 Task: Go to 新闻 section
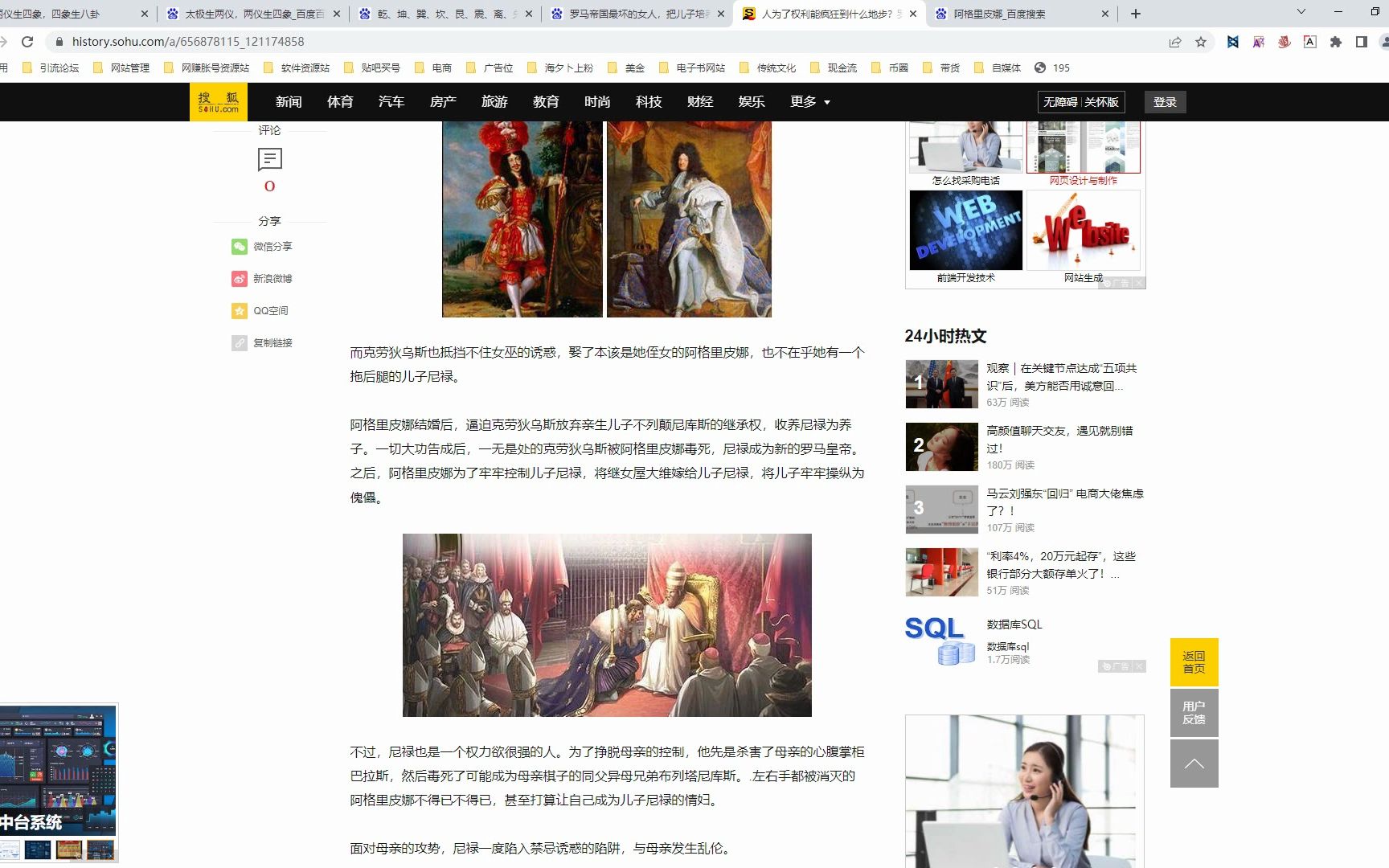pos(289,102)
